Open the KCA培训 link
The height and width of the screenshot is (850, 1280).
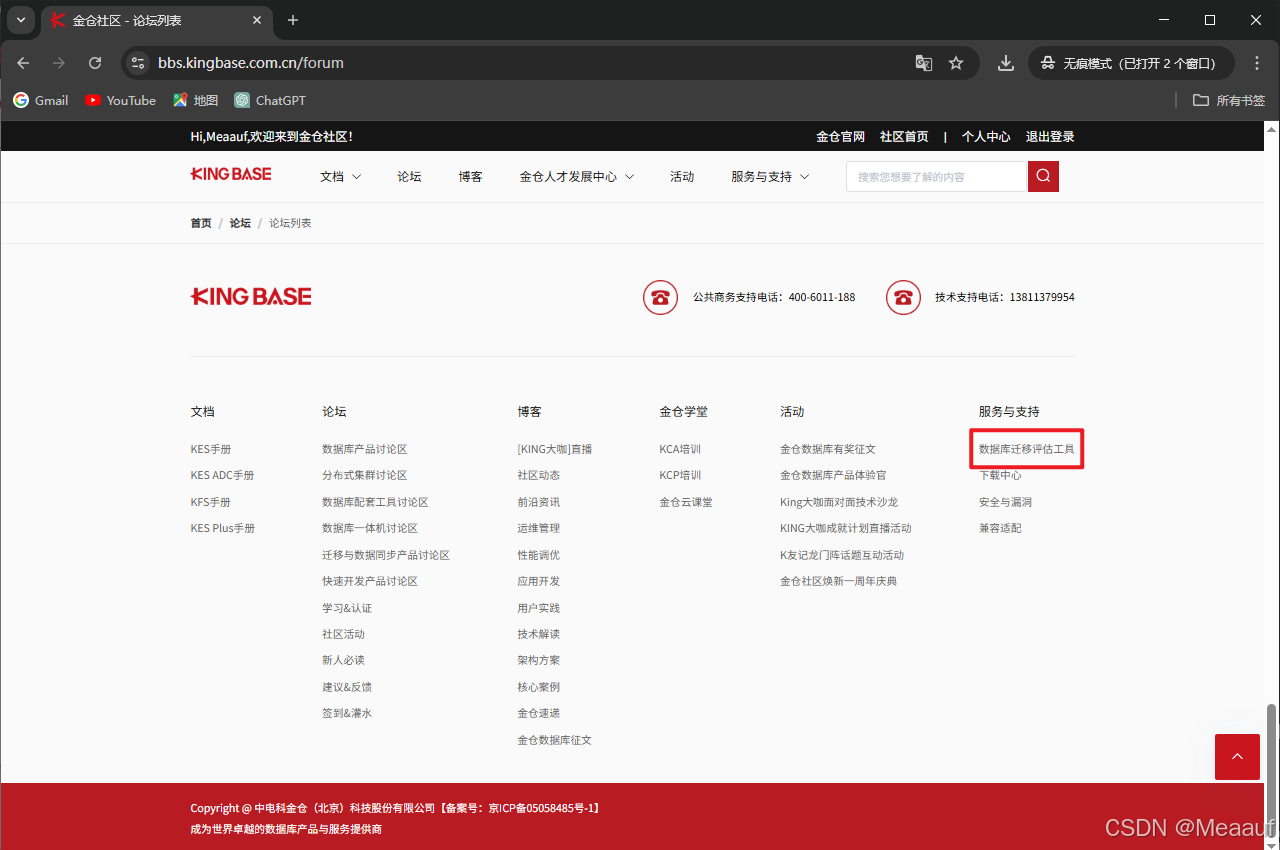680,449
